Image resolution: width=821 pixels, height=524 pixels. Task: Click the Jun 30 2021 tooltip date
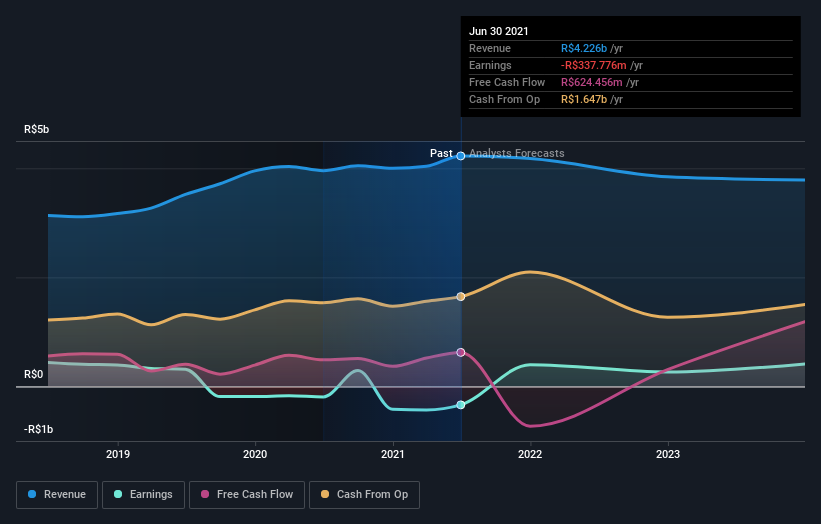(498, 31)
